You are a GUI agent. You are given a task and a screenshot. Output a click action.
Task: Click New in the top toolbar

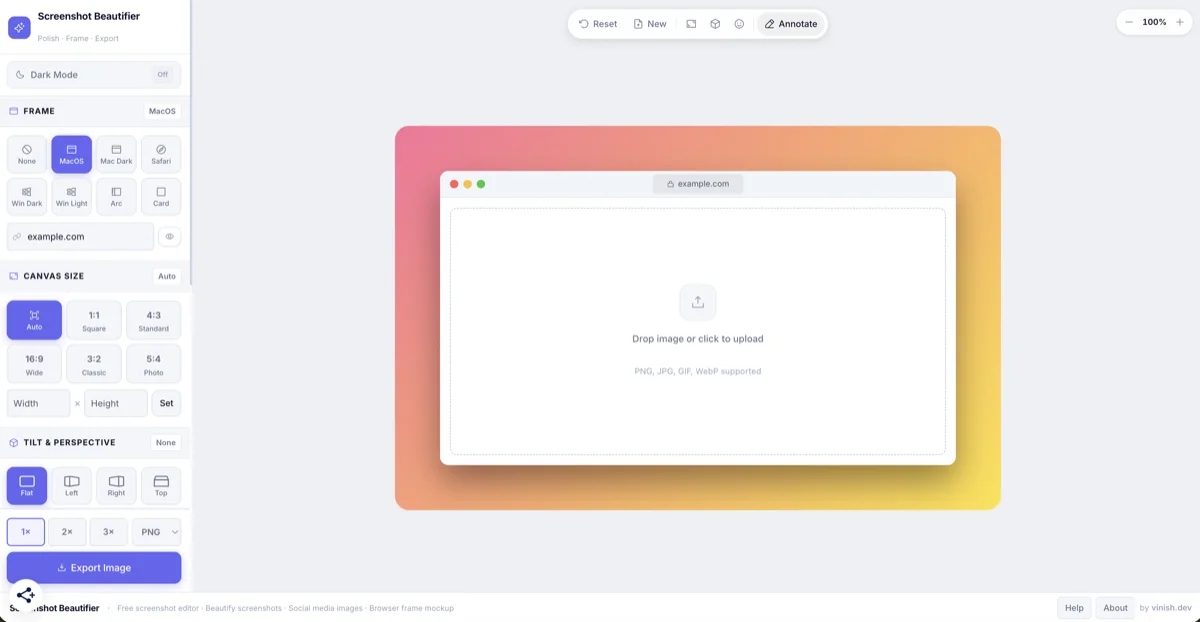[x=650, y=24]
